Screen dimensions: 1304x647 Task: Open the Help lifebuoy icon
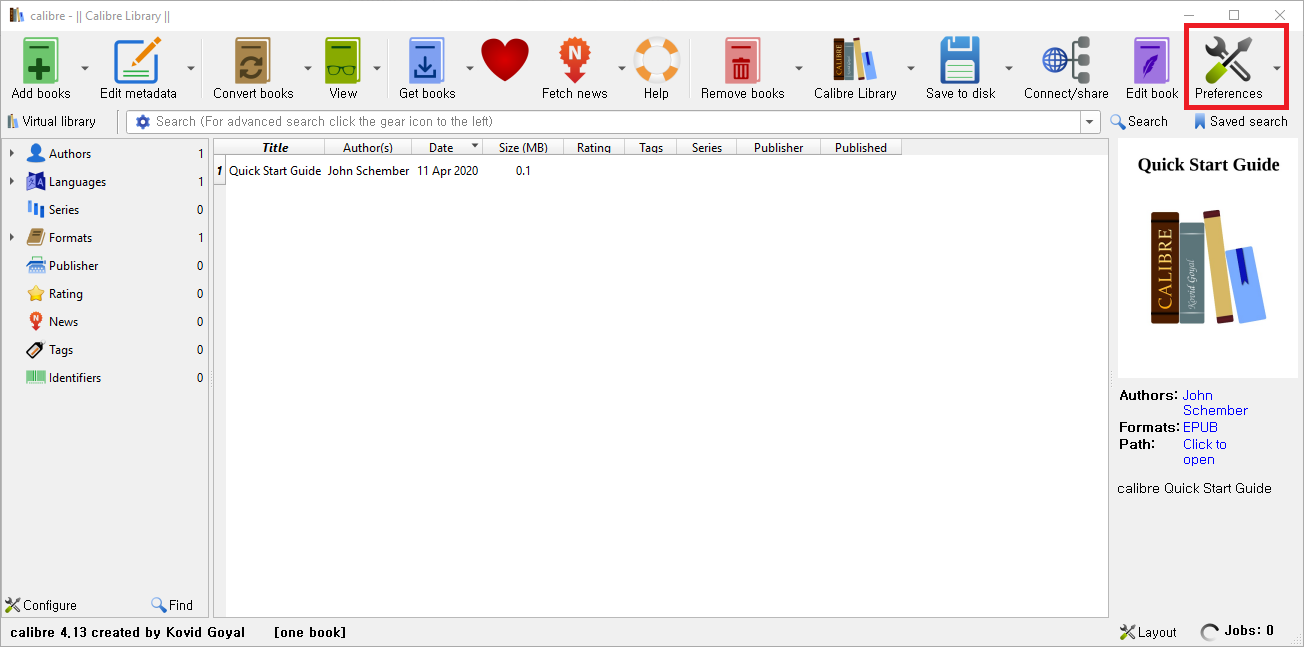(x=656, y=61)
